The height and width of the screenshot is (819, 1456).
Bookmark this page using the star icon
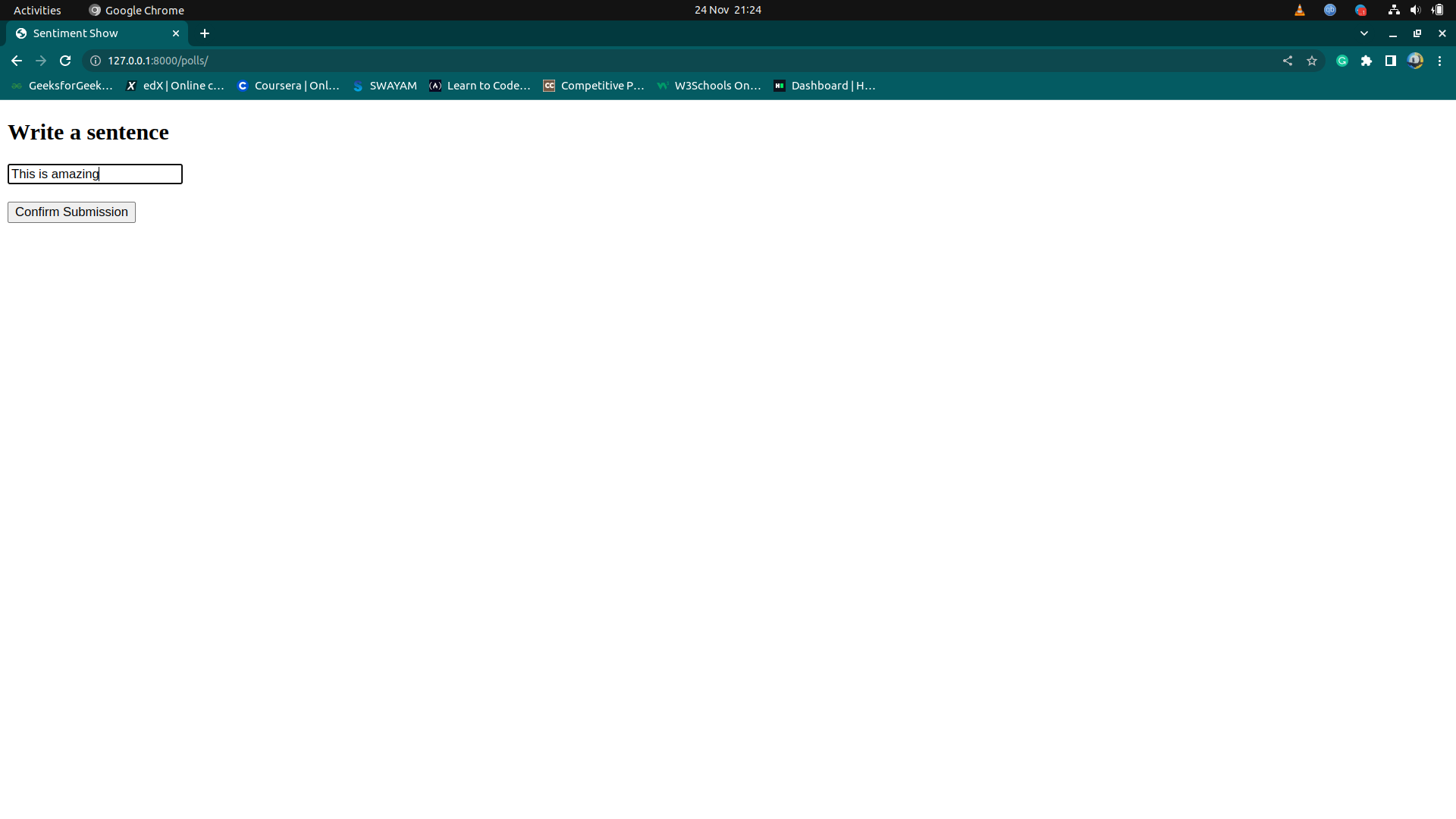click(1313, 61)
